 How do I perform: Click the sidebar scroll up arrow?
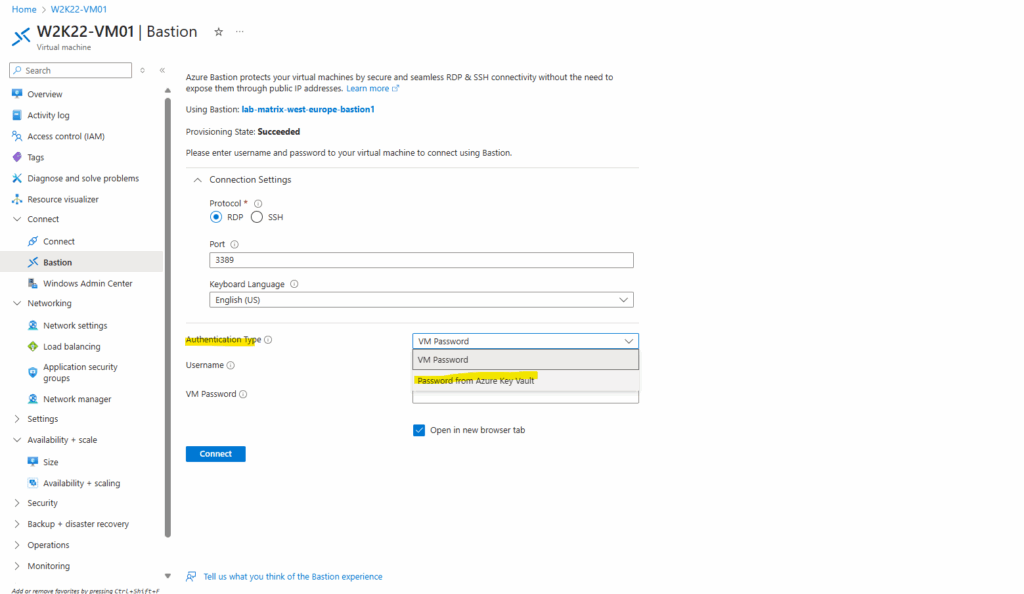click(x=167, y=91)
